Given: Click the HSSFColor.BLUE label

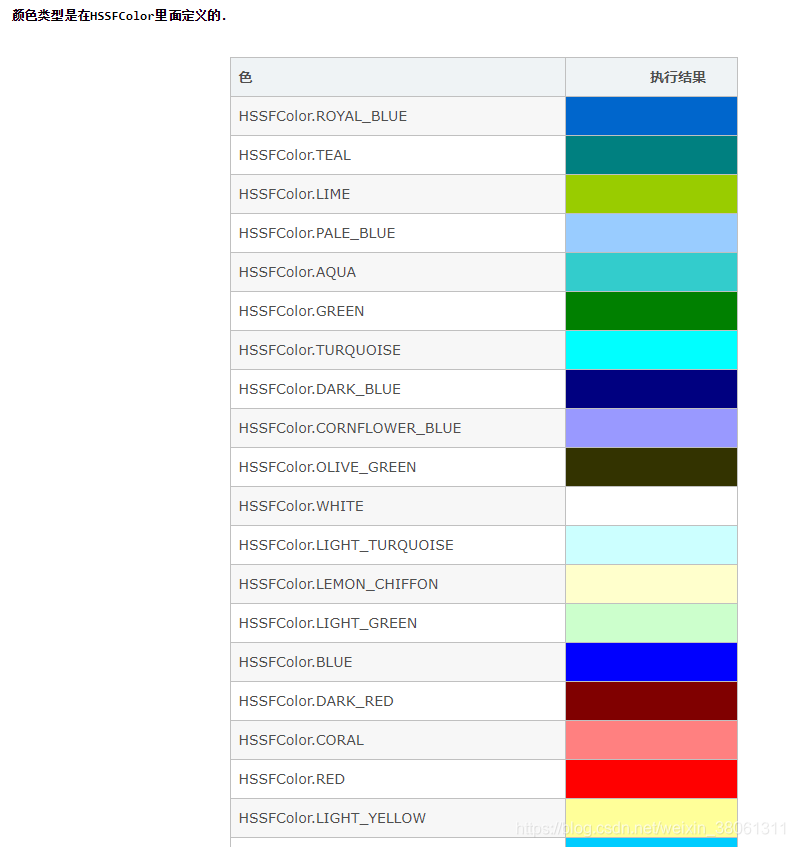Looking at the screenshot, I should 295,662.
